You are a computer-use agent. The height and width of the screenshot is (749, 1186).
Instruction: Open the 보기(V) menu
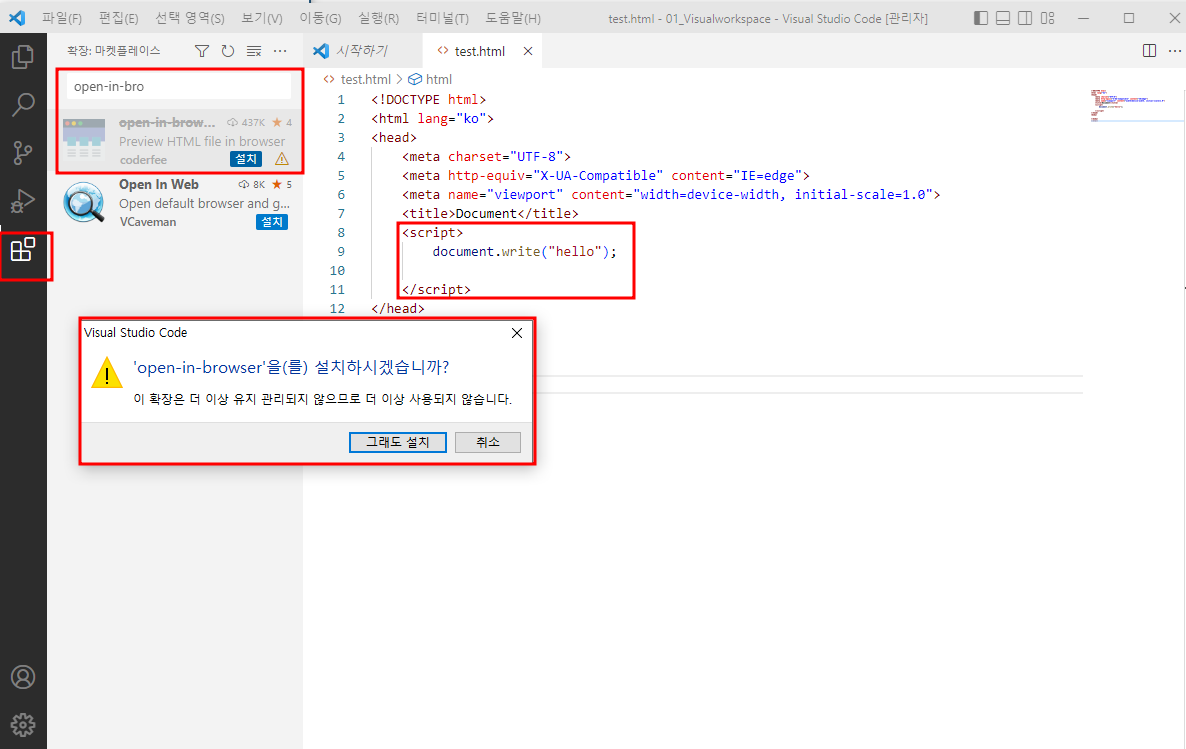point(262,18)
